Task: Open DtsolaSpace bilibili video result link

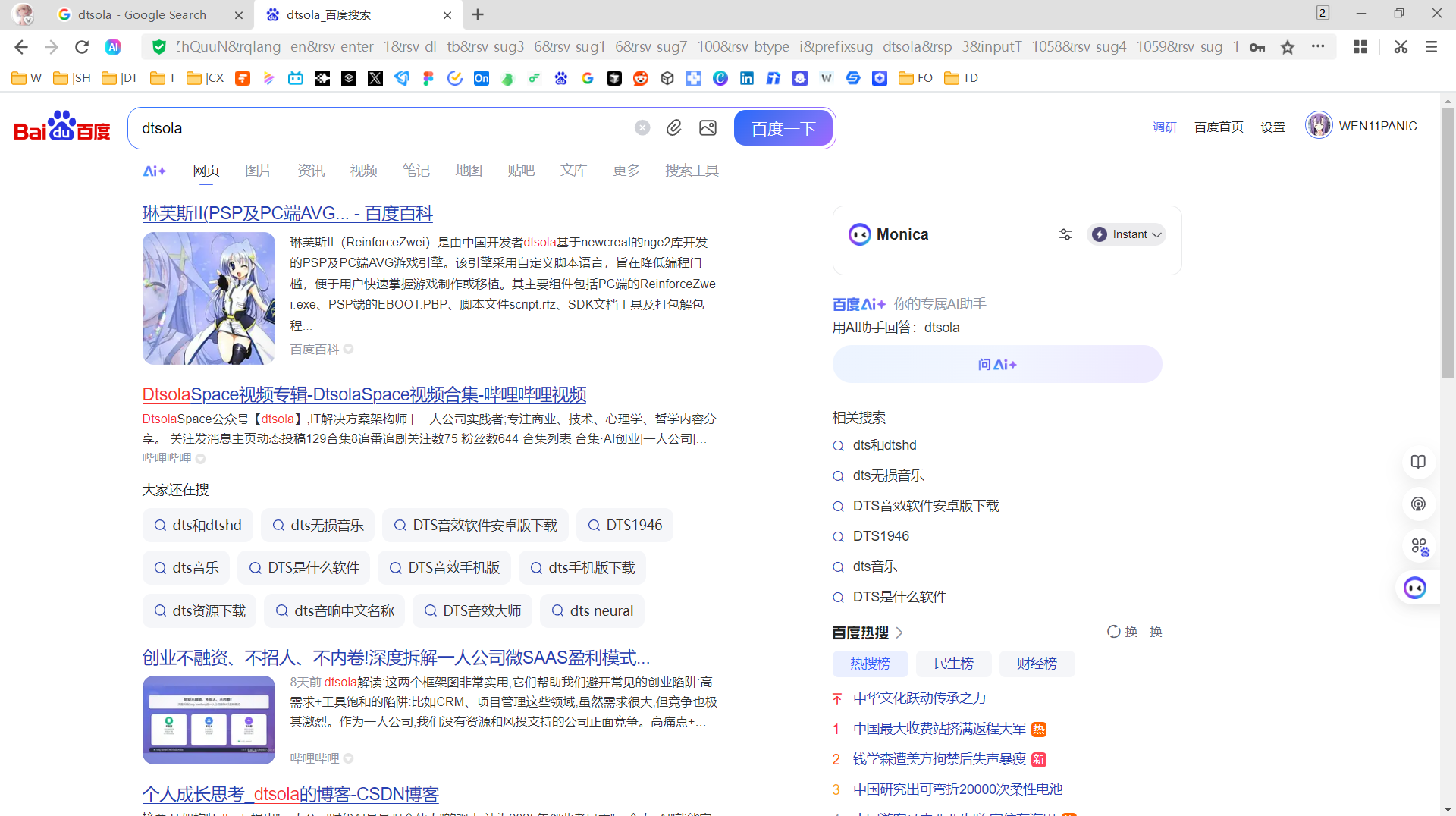Action: 364,394
